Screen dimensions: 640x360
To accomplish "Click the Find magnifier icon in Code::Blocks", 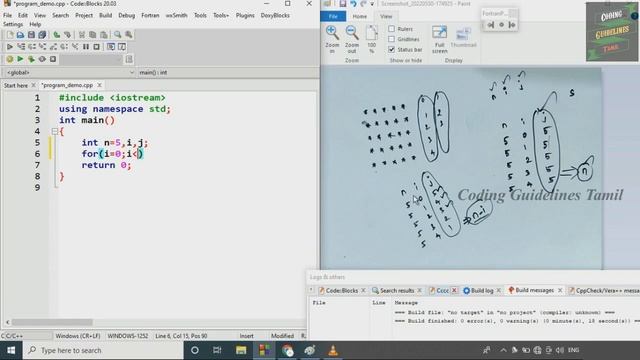I will 118,35.
